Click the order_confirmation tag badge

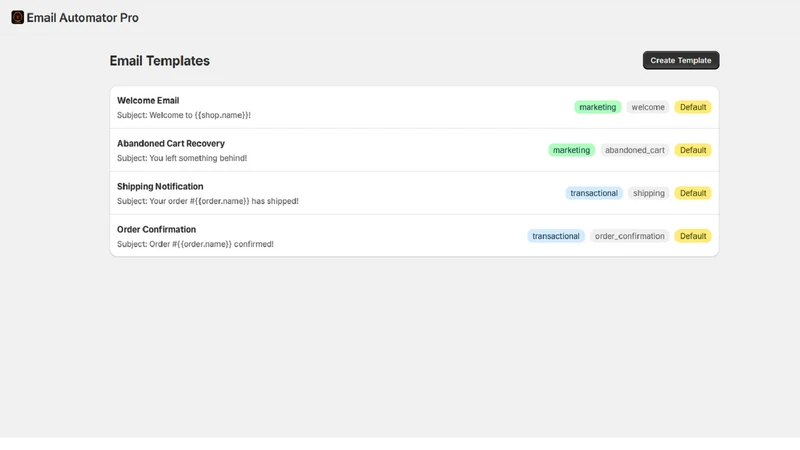click(630, 236)
